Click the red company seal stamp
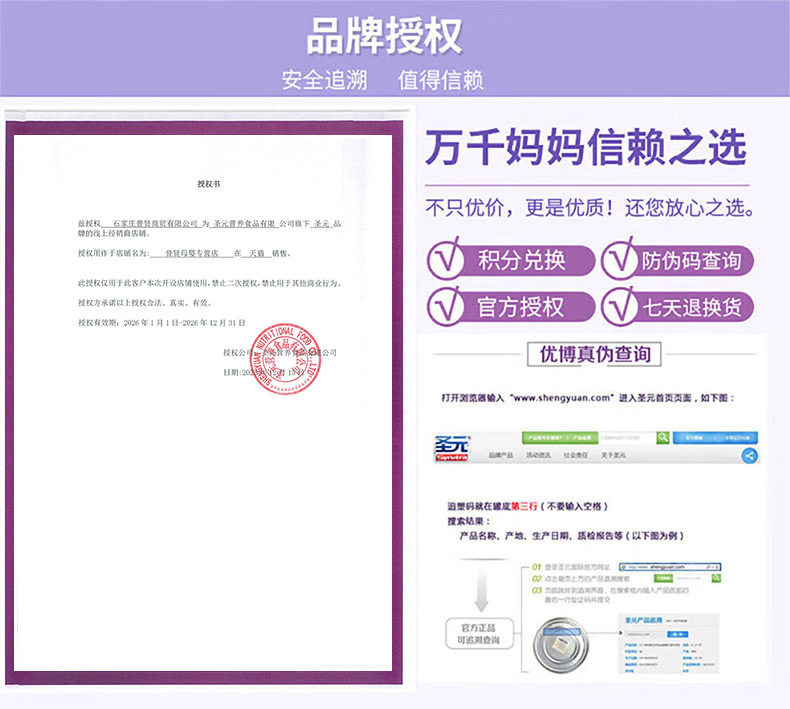The image size is (790, 709). 285,358
